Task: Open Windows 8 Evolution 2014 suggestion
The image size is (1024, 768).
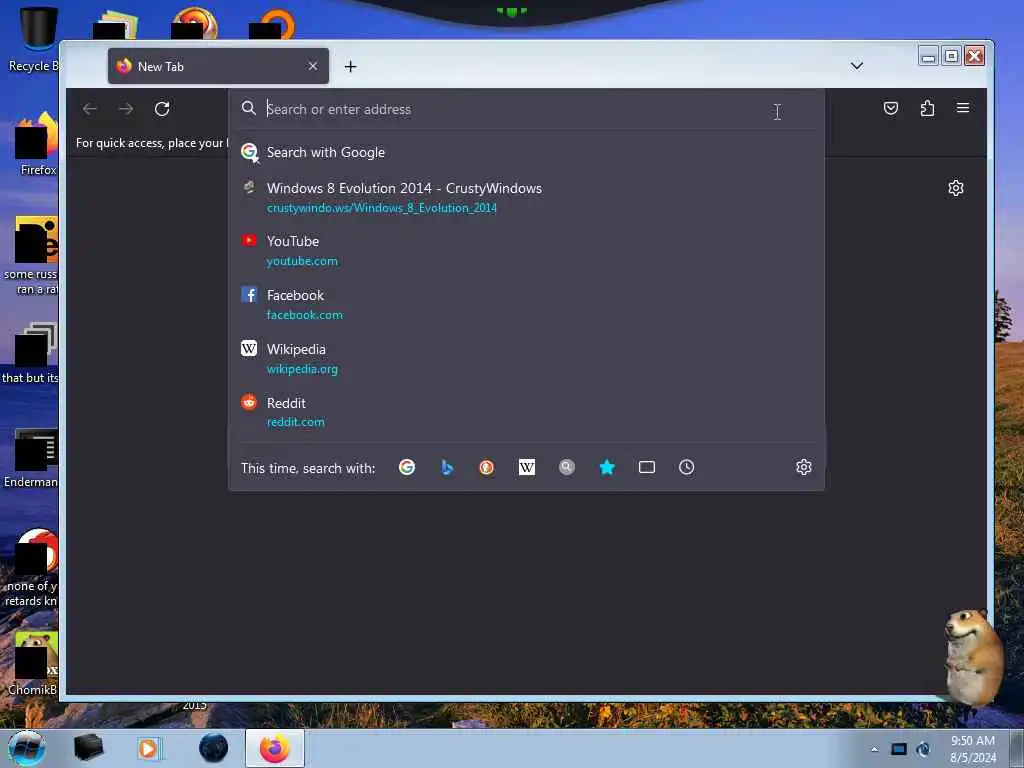Action: point(526,197)
